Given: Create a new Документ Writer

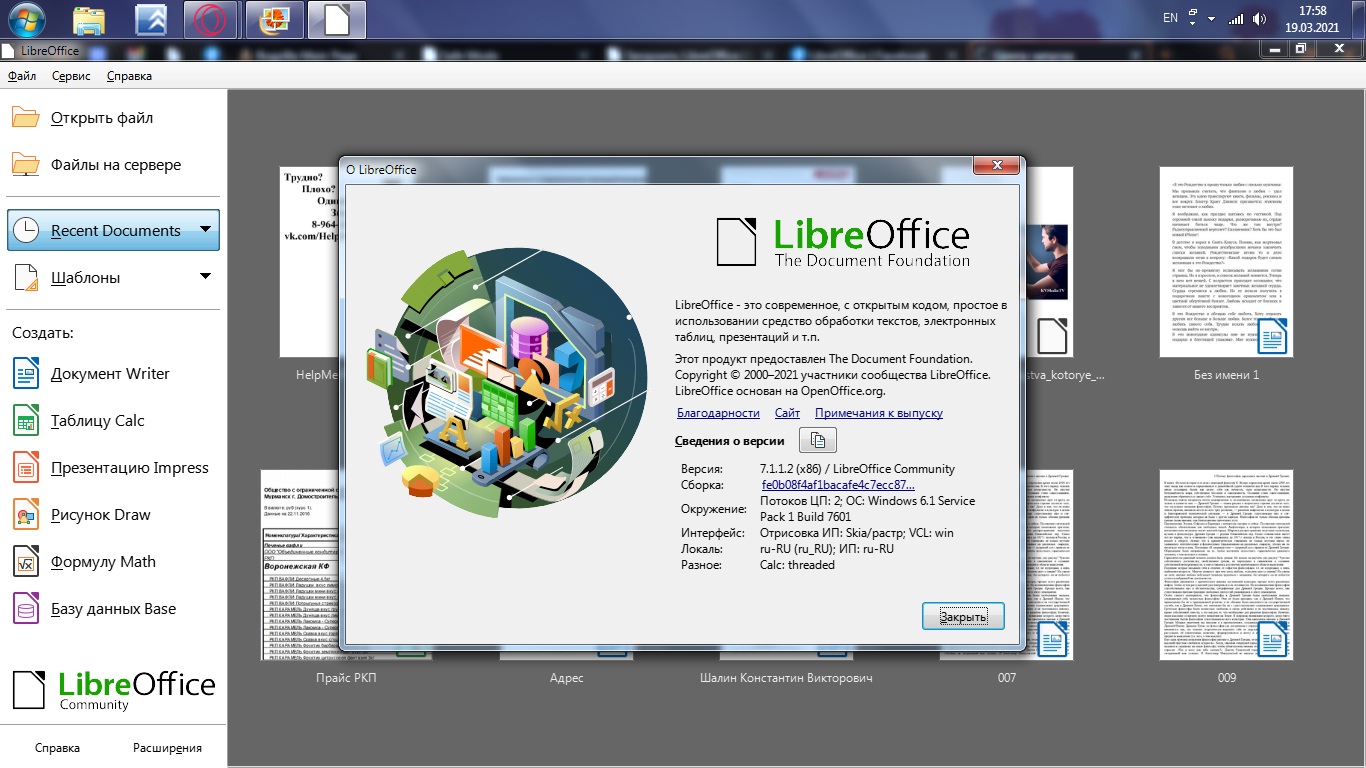Looking at the screenshot, I should click(113, 373).
